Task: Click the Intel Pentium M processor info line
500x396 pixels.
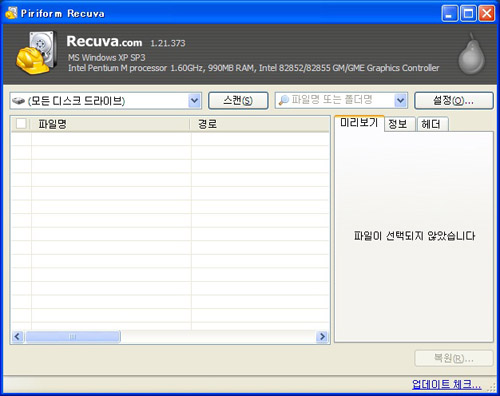Action: [254, 68]
